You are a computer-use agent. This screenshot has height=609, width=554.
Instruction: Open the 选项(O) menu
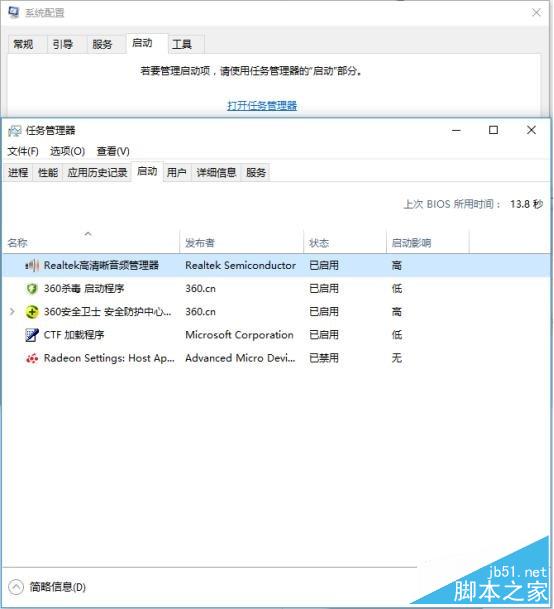pos(67,151)
